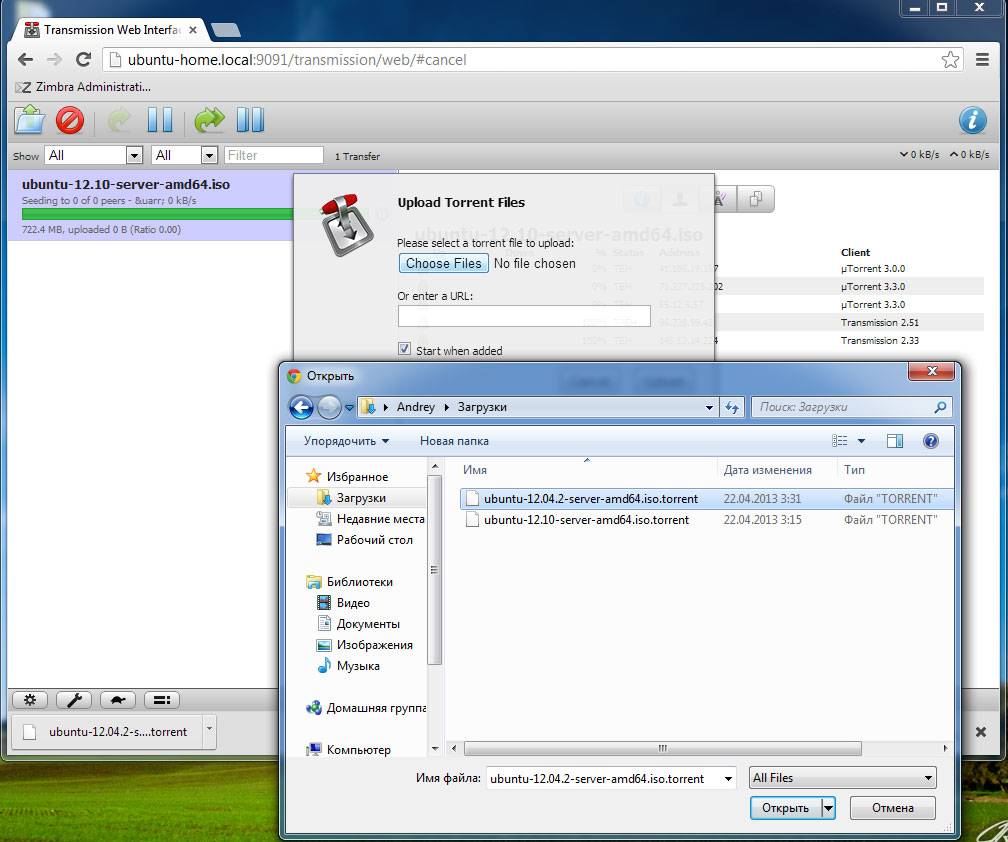
Task: Click the Поиск: Загрузки search box
Action: [851, 407]
